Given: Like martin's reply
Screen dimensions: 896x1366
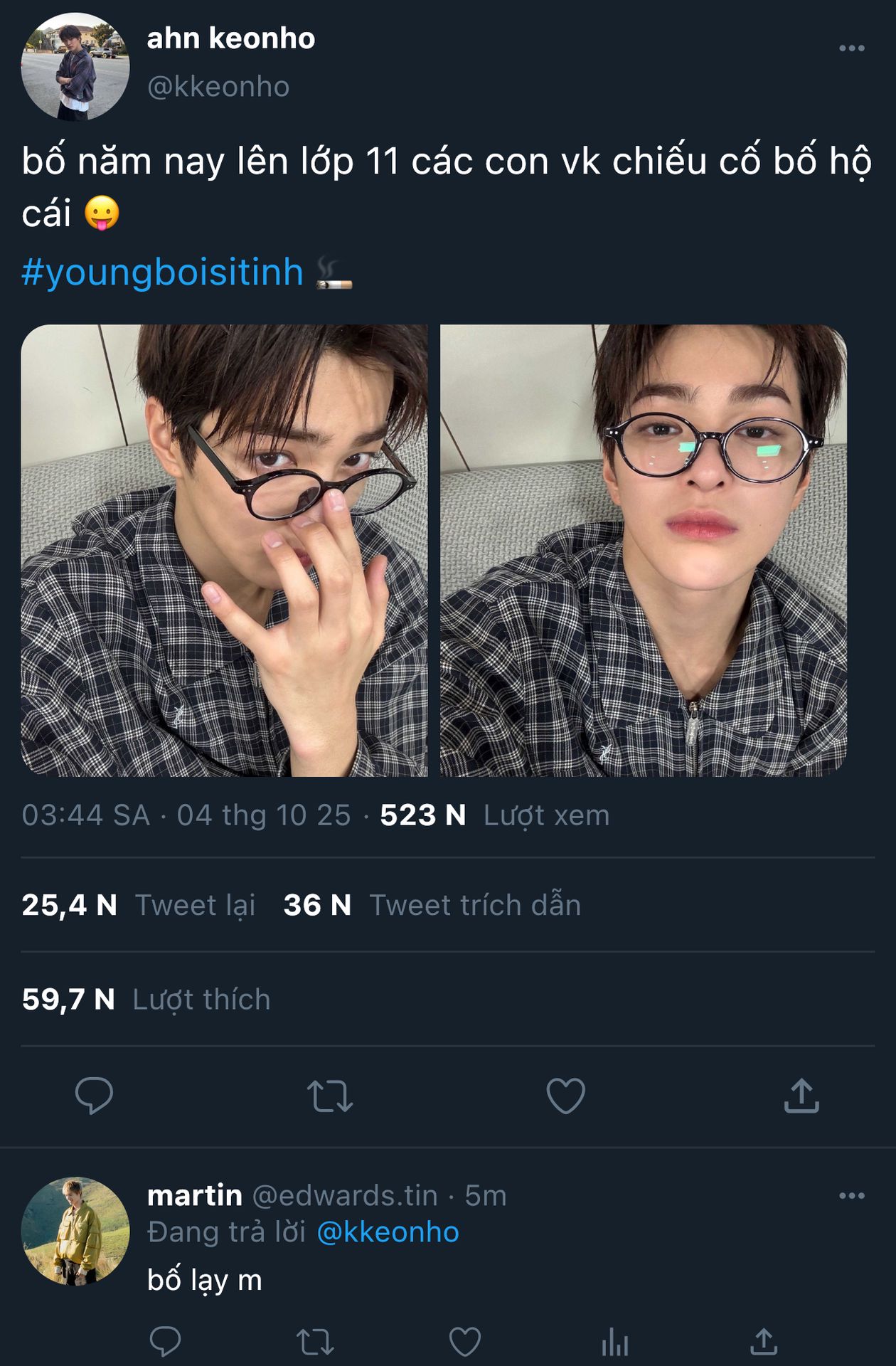Looking at the screenshot, I should (465, 1342).
